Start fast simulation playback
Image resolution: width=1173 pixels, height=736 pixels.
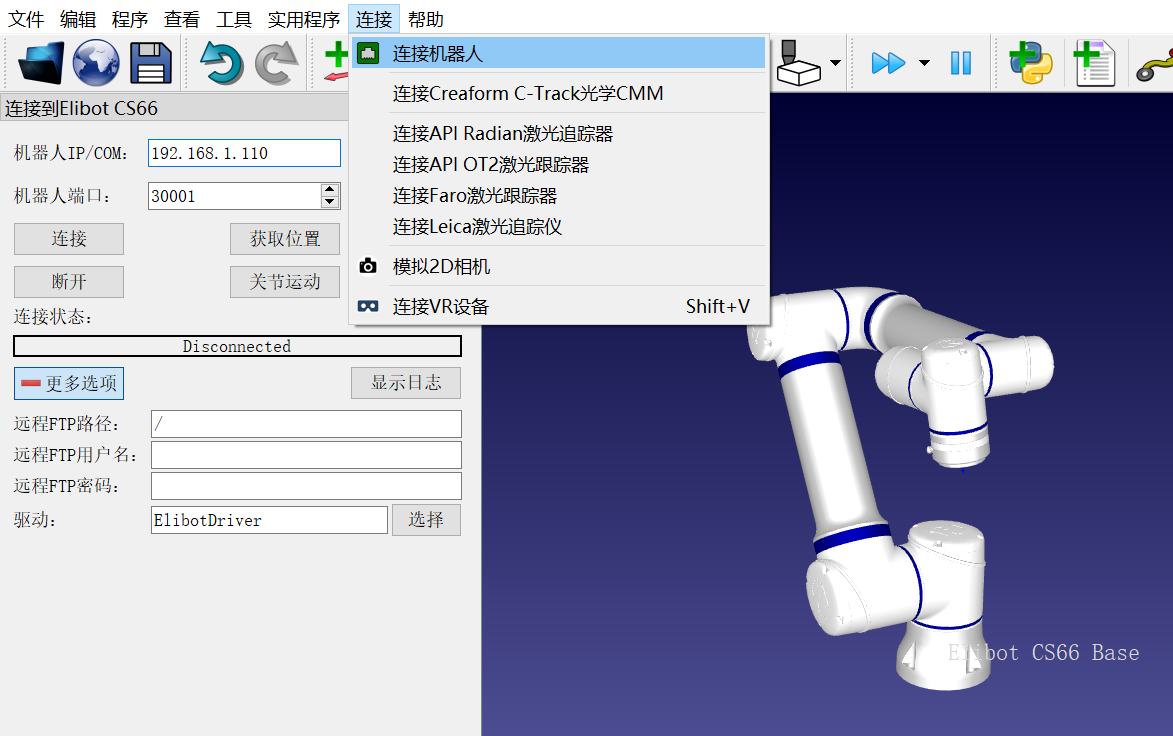[888, 63]
